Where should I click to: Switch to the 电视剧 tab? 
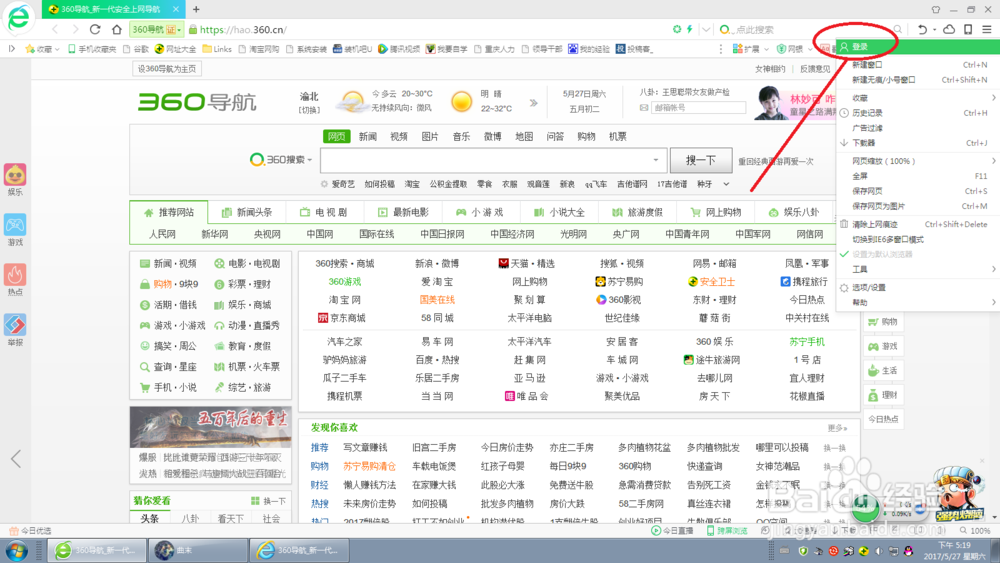324,212
